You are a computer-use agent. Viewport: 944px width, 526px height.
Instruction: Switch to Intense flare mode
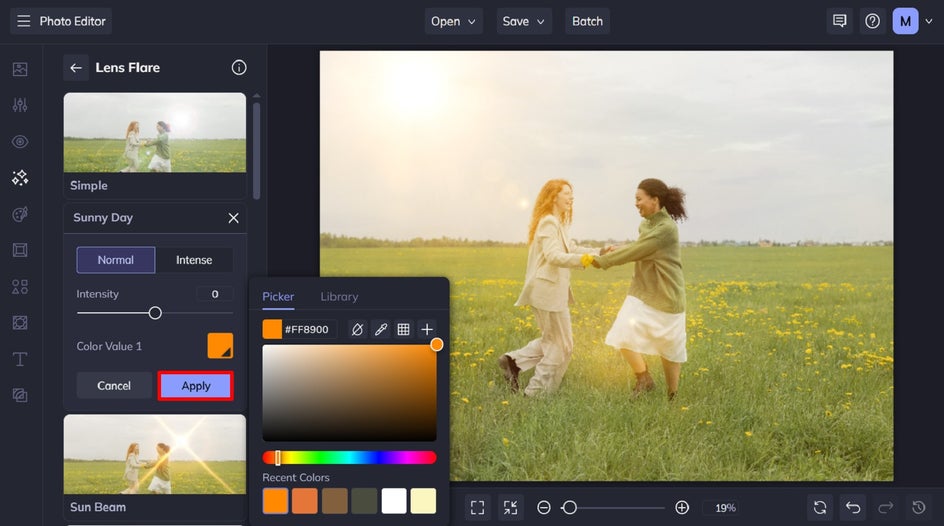coord(194,260)
